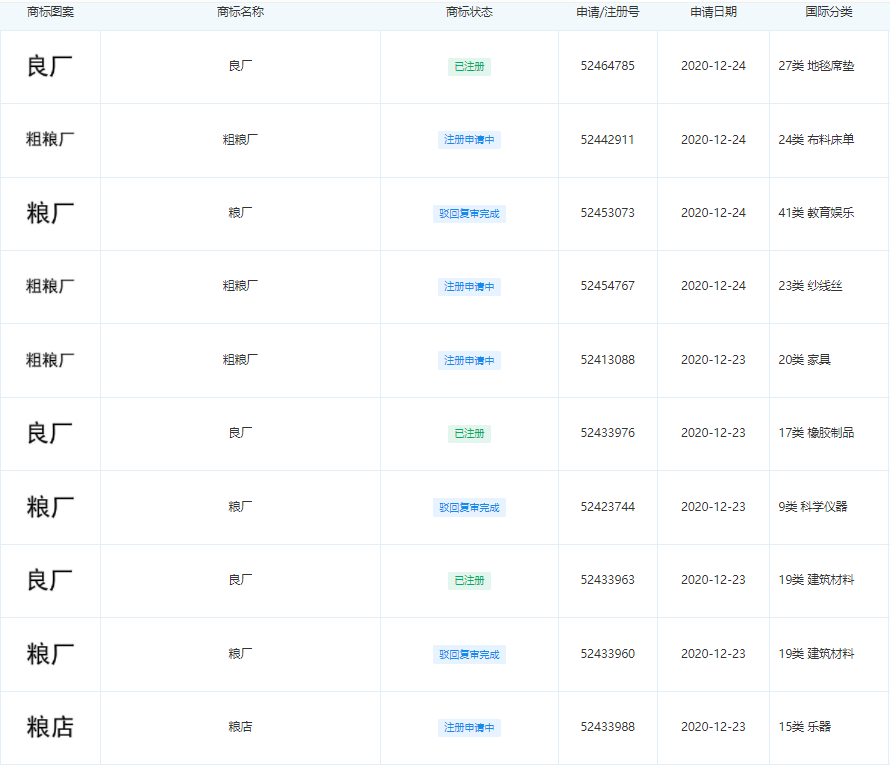Click trademark name 良厂 in row 52433963

[240, 580]
